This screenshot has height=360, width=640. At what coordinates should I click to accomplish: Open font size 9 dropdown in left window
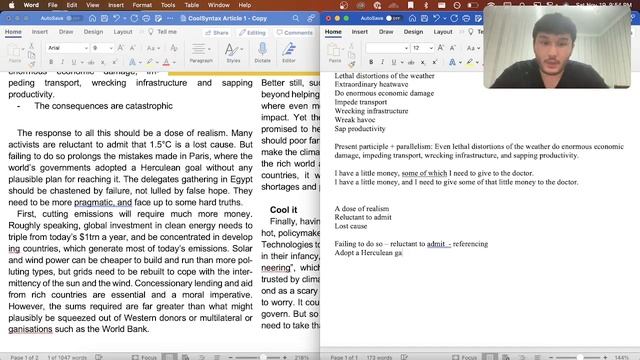[111, 48]
